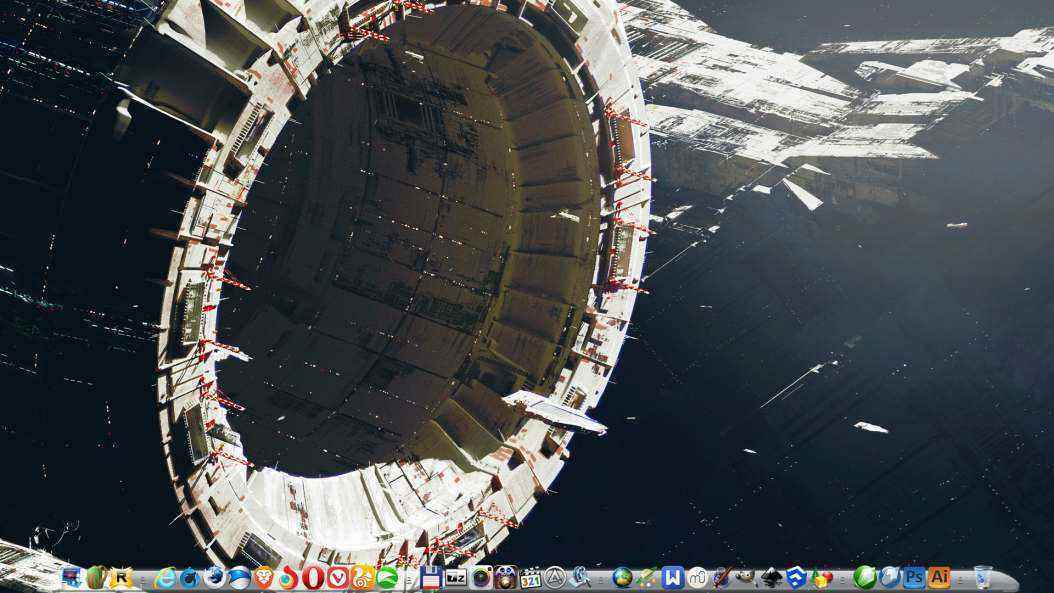Open Inkscape from the dock
The image size is (1054, 593).
pos(771,578)
